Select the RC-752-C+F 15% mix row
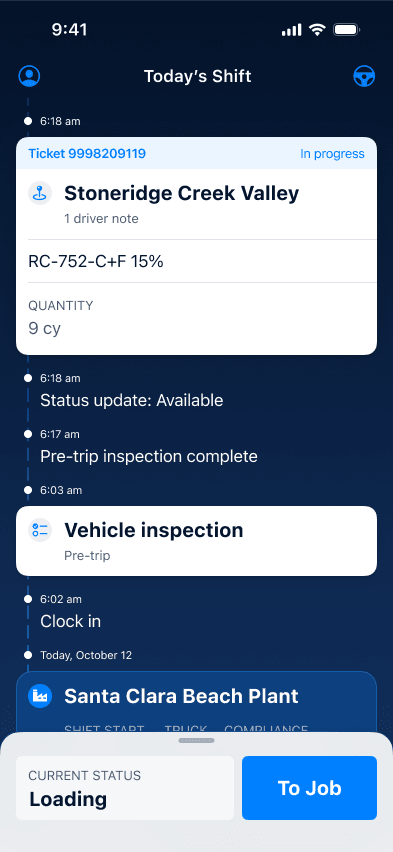Image resolution: width=393 pixels, height=852 pixels. (196, 261)
